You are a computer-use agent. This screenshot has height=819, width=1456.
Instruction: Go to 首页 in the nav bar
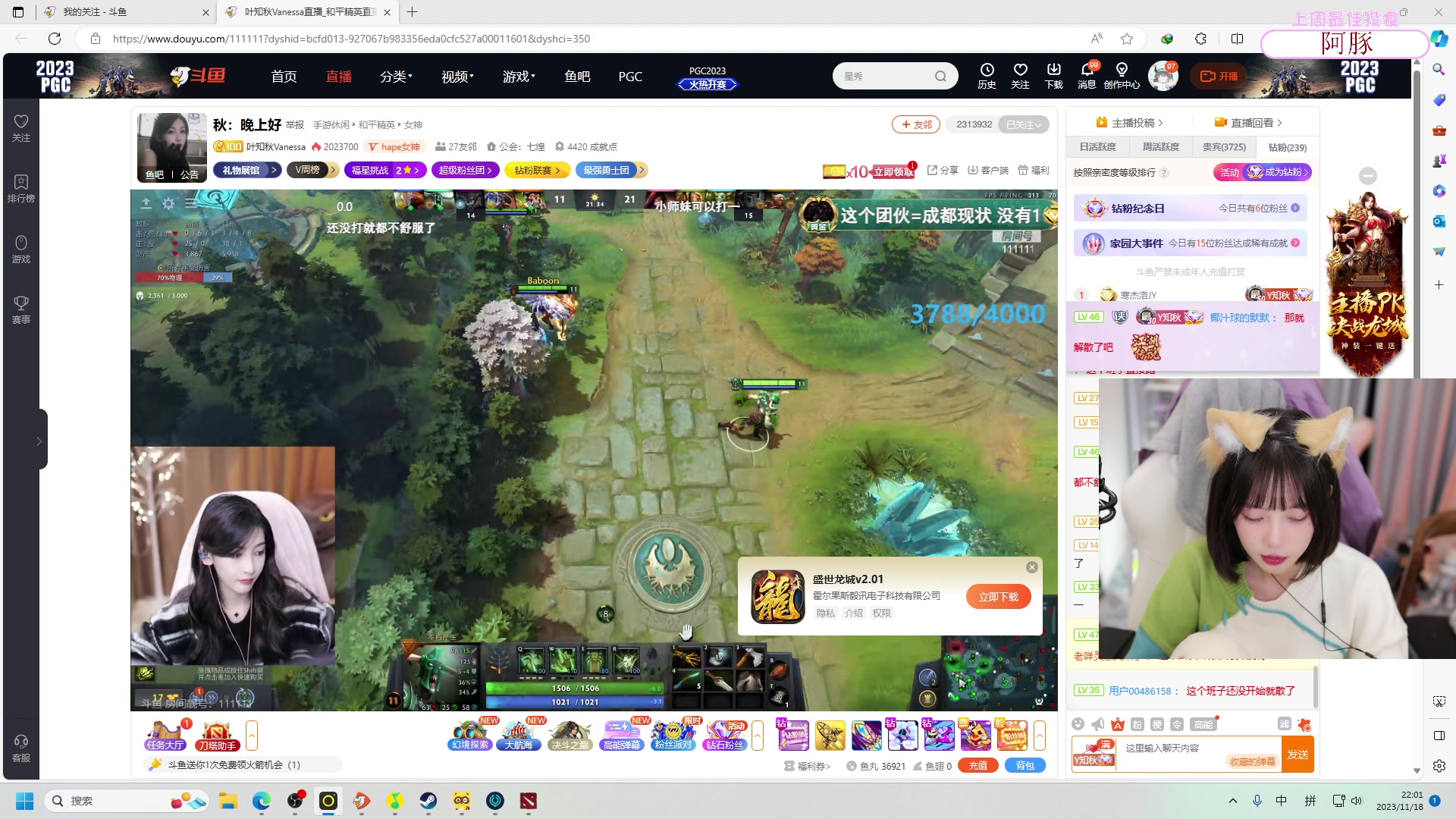[284, 76]
